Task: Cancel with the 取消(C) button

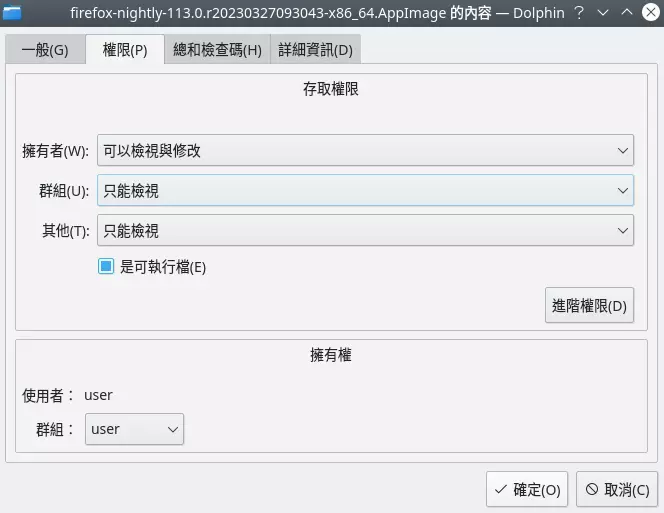Action: click(x=617, y=489)
